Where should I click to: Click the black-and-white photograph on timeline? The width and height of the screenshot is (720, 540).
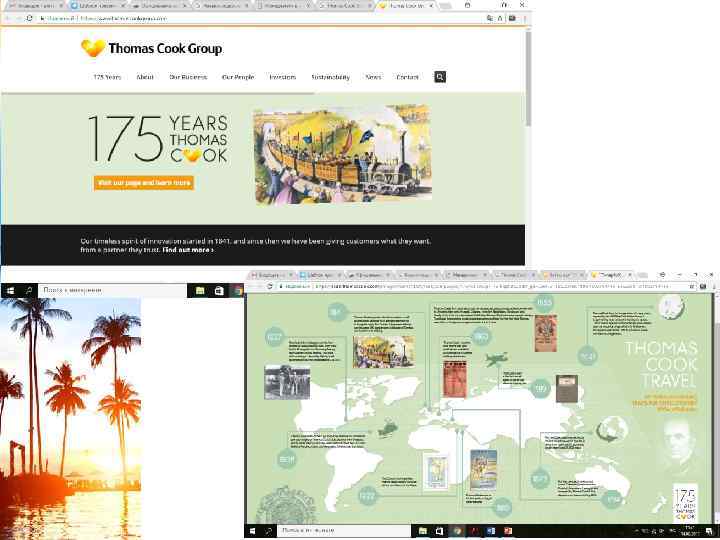pyautogui.click(x=287, y=382)
